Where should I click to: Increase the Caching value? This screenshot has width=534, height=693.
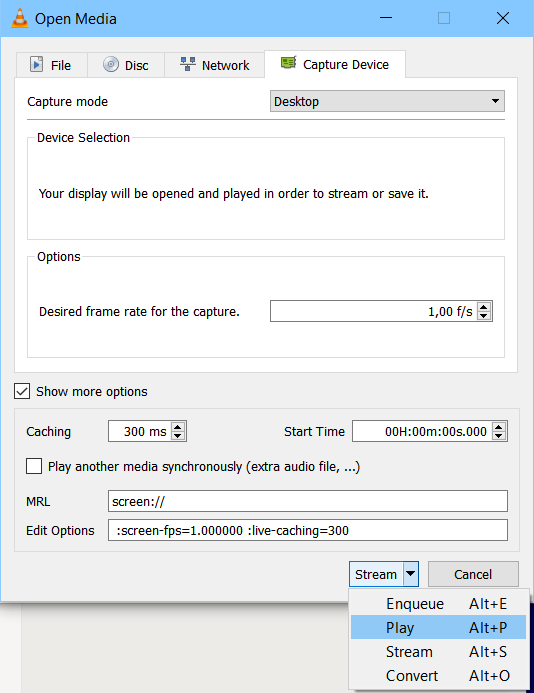(178, 427)
